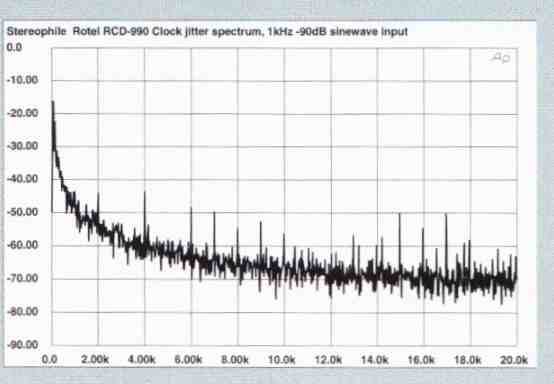Click the 1kHz -90dB sinewave input text
The height and width of the screenshot is (384, 554).
[338, 32]
